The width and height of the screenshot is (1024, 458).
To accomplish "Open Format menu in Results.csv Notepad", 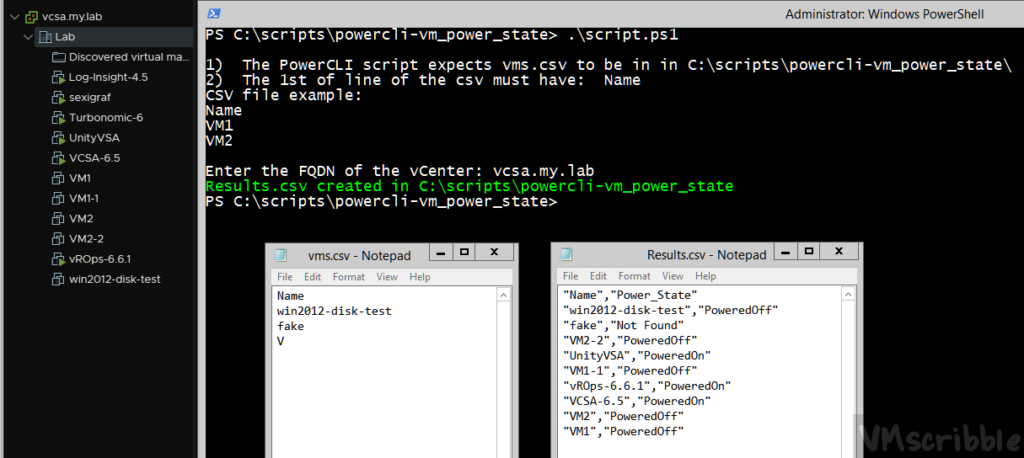I will [x=634, y=276].
